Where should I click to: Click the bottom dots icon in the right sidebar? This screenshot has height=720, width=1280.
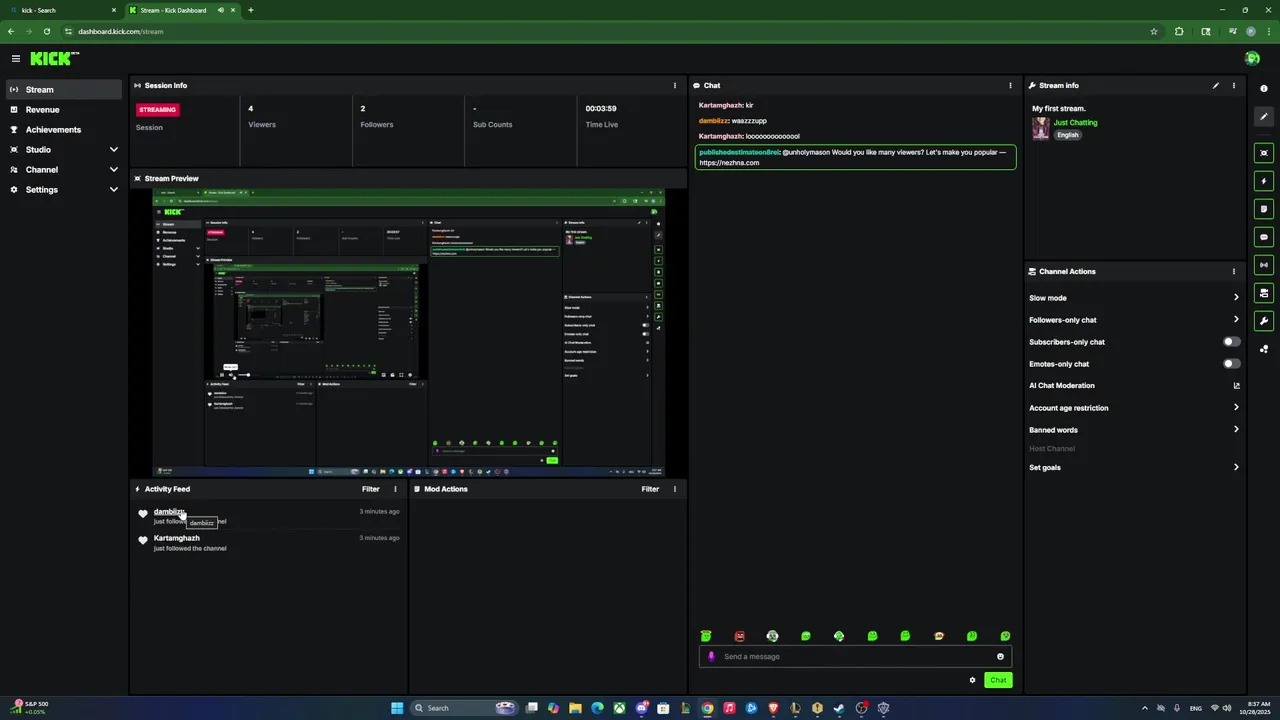[x=1264, y=349]
